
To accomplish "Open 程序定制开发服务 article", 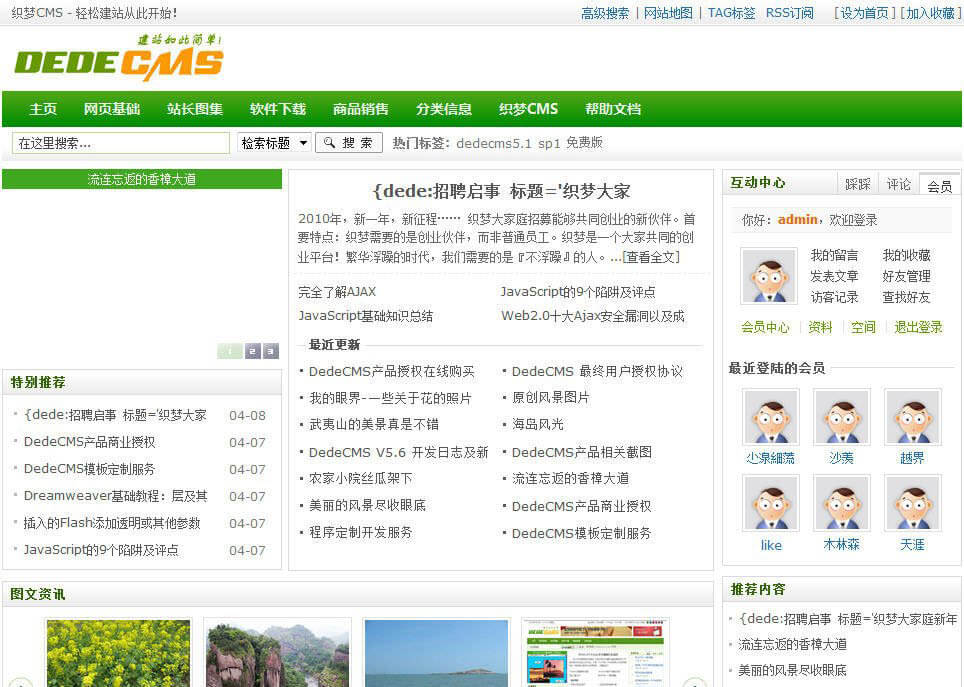I will [x=360, y=533].
